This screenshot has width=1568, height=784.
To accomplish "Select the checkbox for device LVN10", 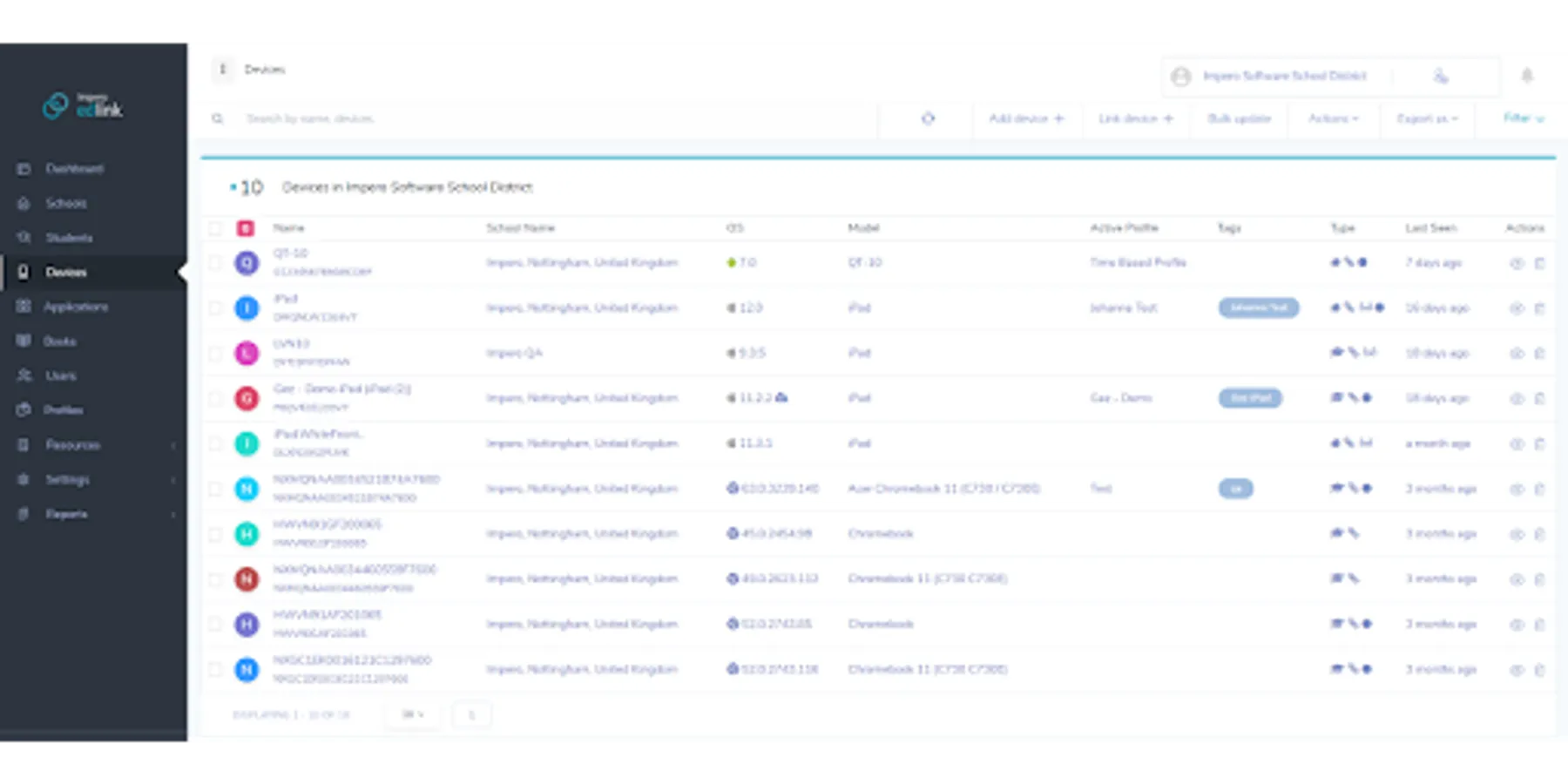I will click(x=215, y=353).
